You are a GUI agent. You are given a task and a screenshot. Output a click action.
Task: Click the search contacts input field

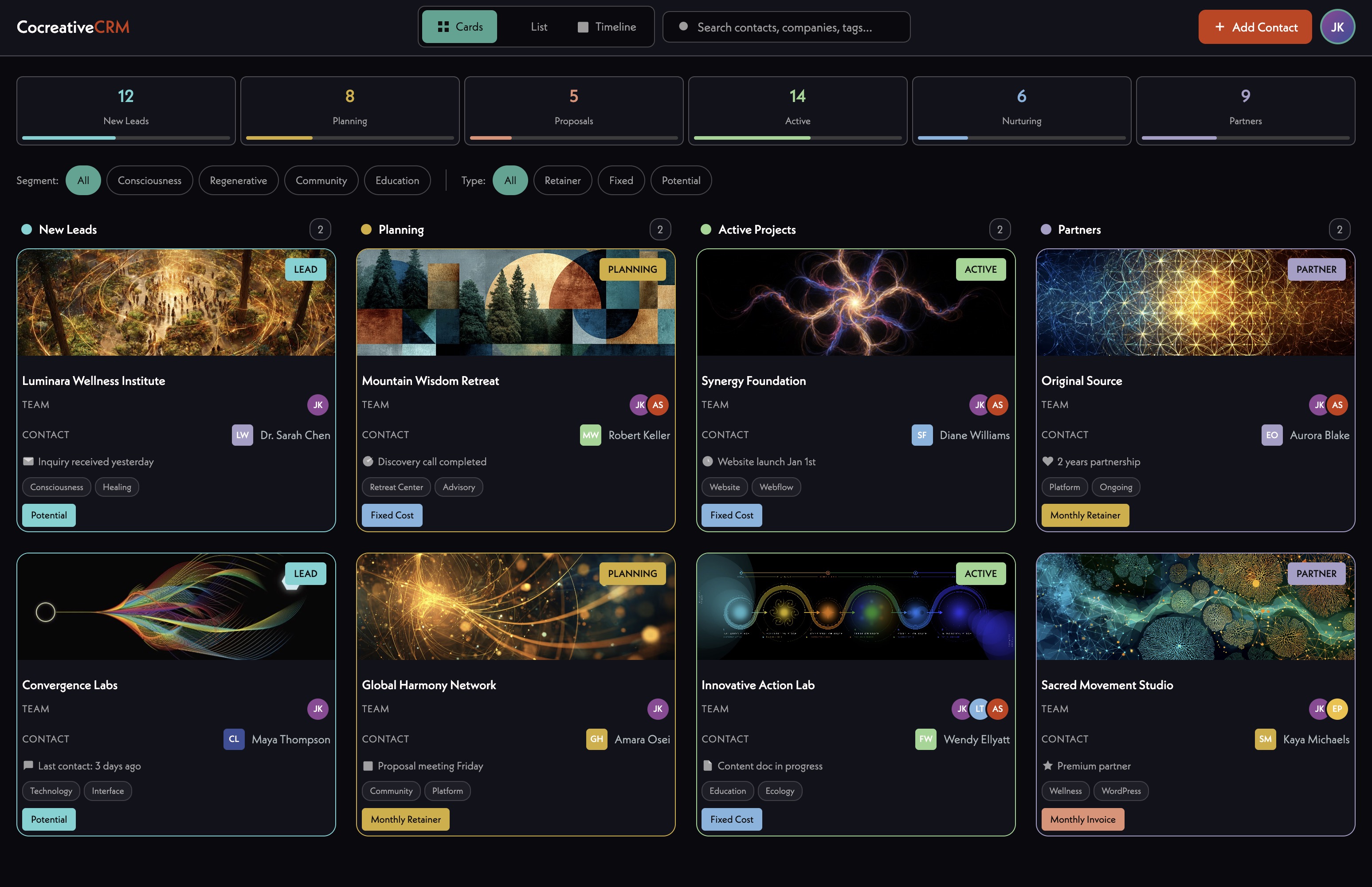click(786, 27)
